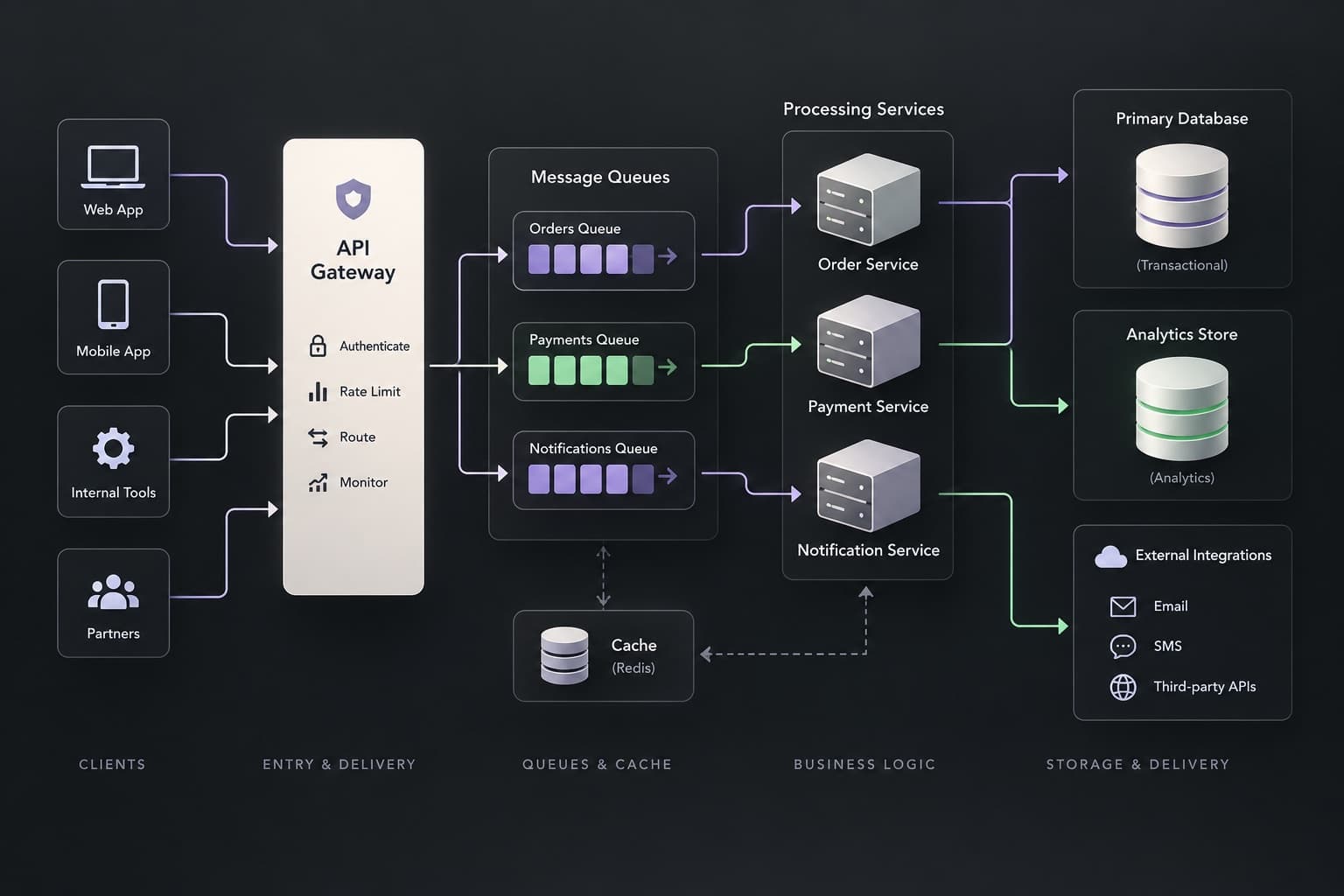Click the Rate Limit bar chart icon
The height and width of the screenshot is (896, 1344).
[318, 391]
